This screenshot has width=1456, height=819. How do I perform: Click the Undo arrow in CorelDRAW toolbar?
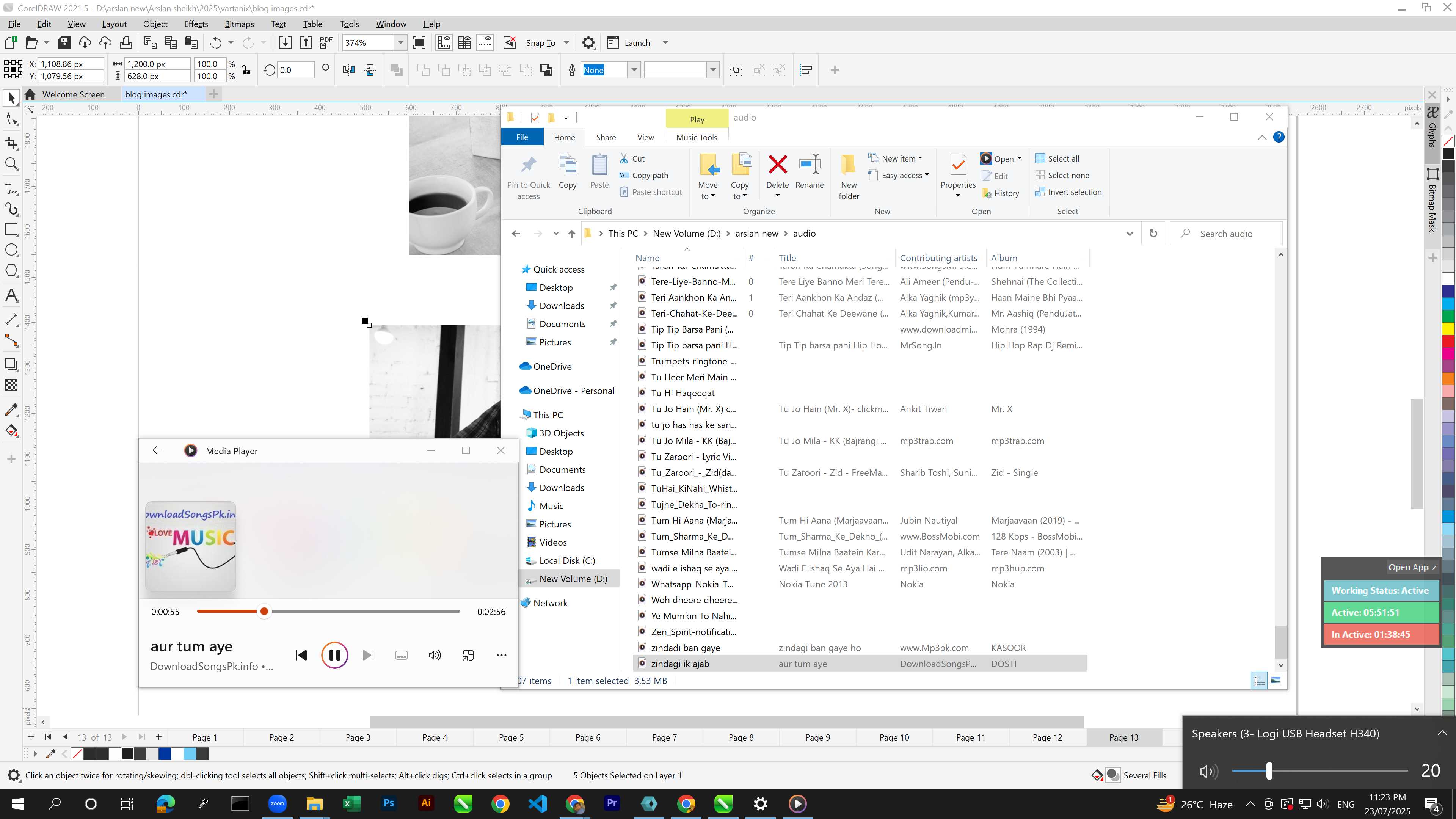tap(215, 42)
